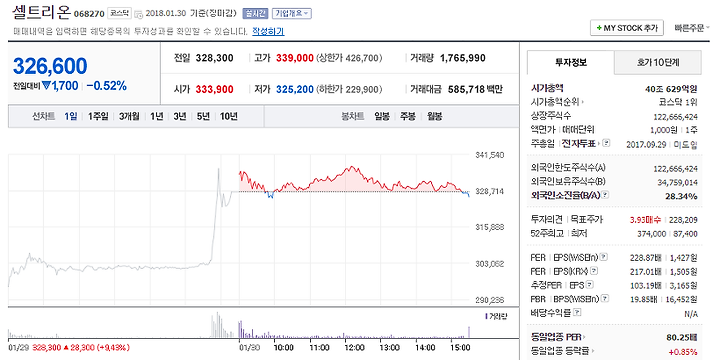Click the change percentage -0.52%

pyautogui.click(x=107, y=86)
